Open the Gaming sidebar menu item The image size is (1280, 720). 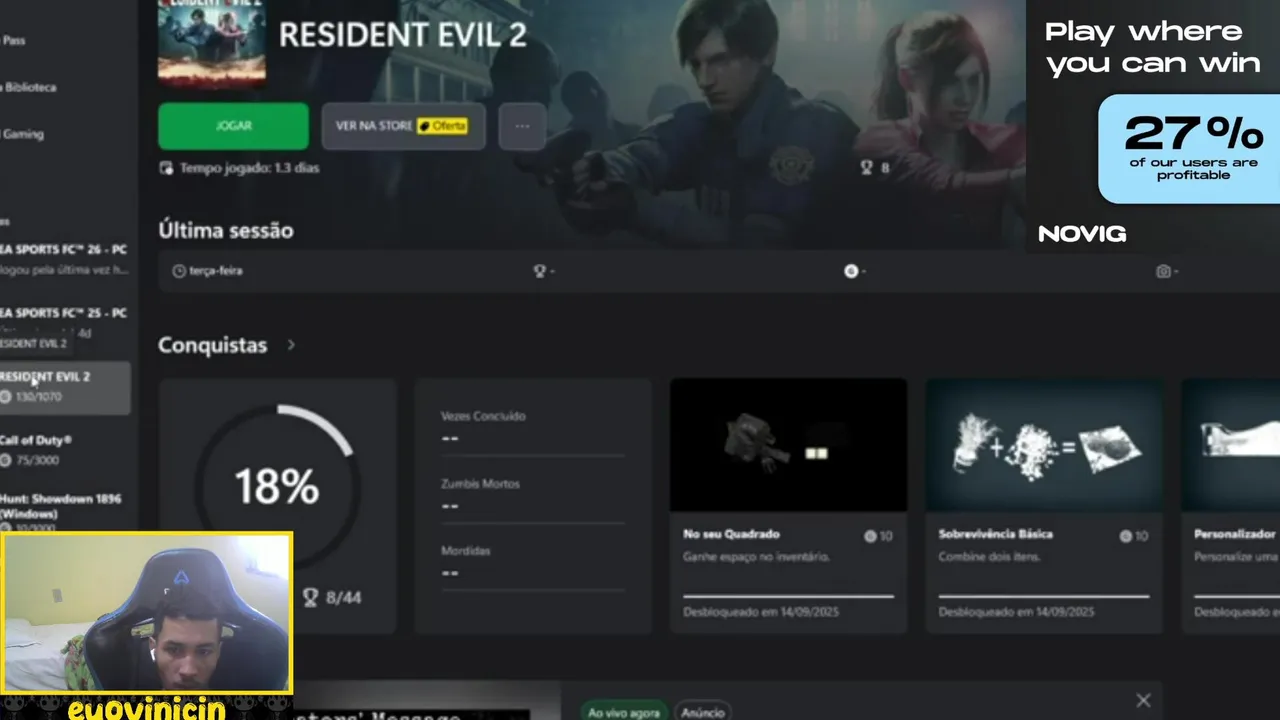22,134
